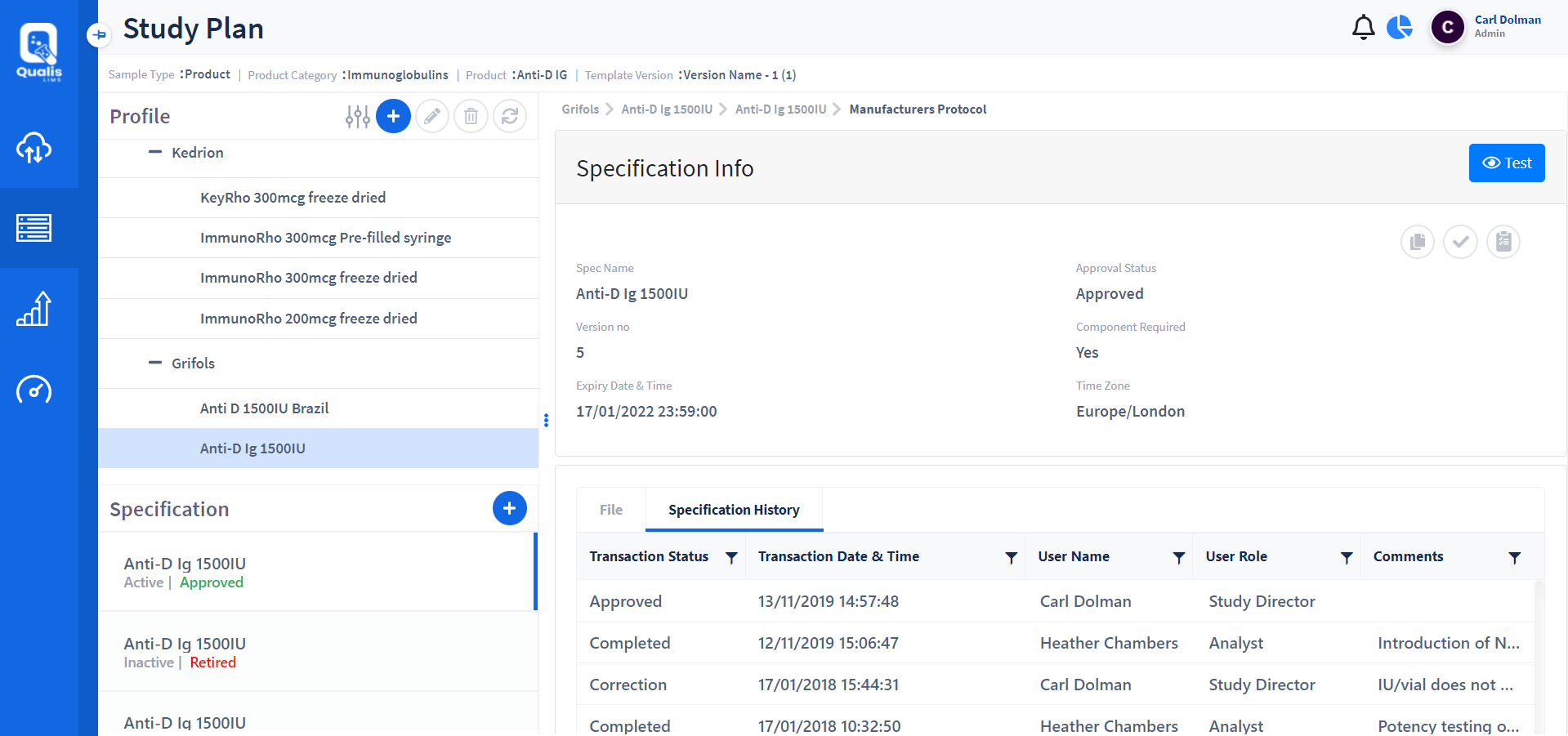Click the Test button
Screen dimensions: 1568x736
[1506, 162]
